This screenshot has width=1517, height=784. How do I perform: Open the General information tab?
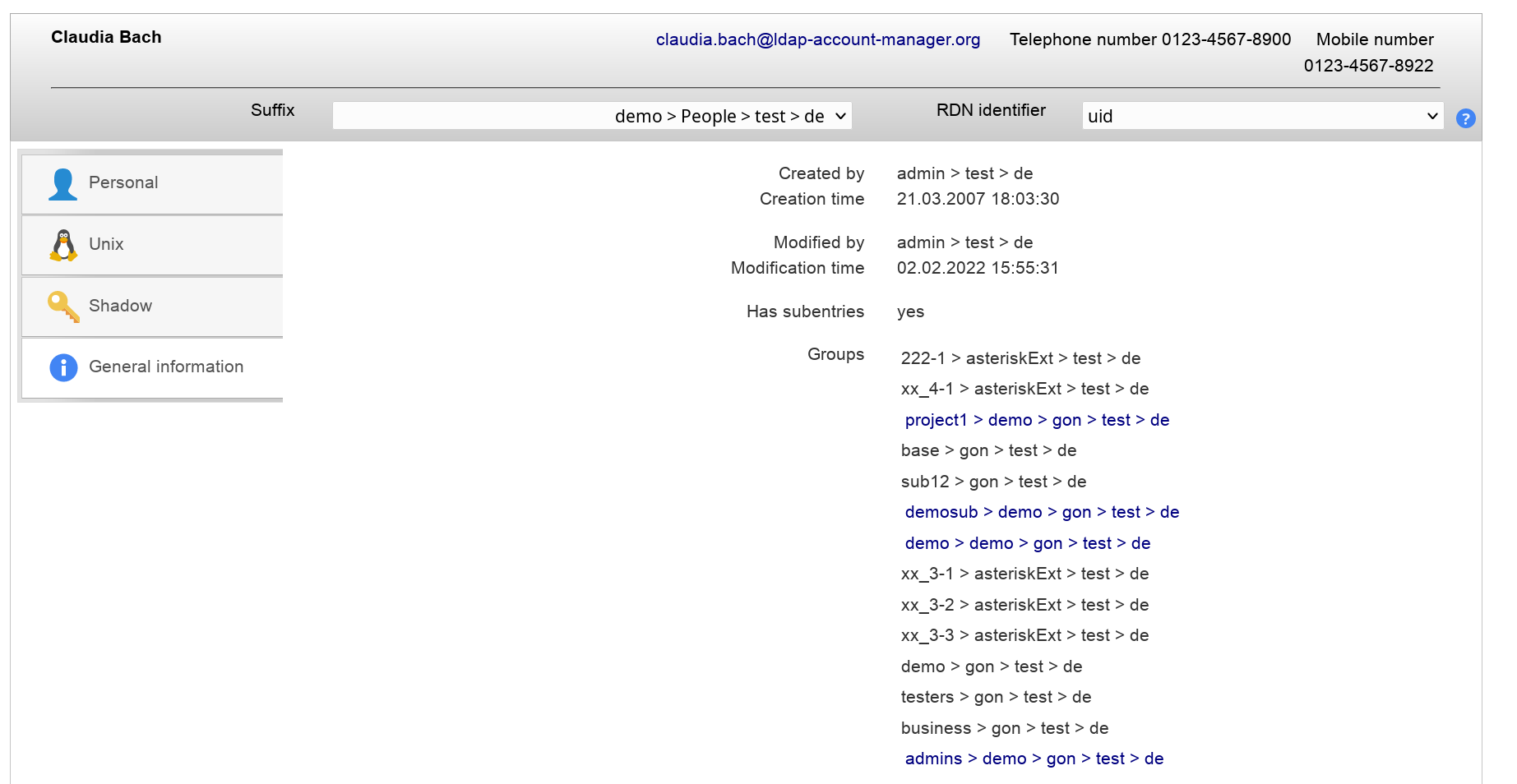coord(166,367)
